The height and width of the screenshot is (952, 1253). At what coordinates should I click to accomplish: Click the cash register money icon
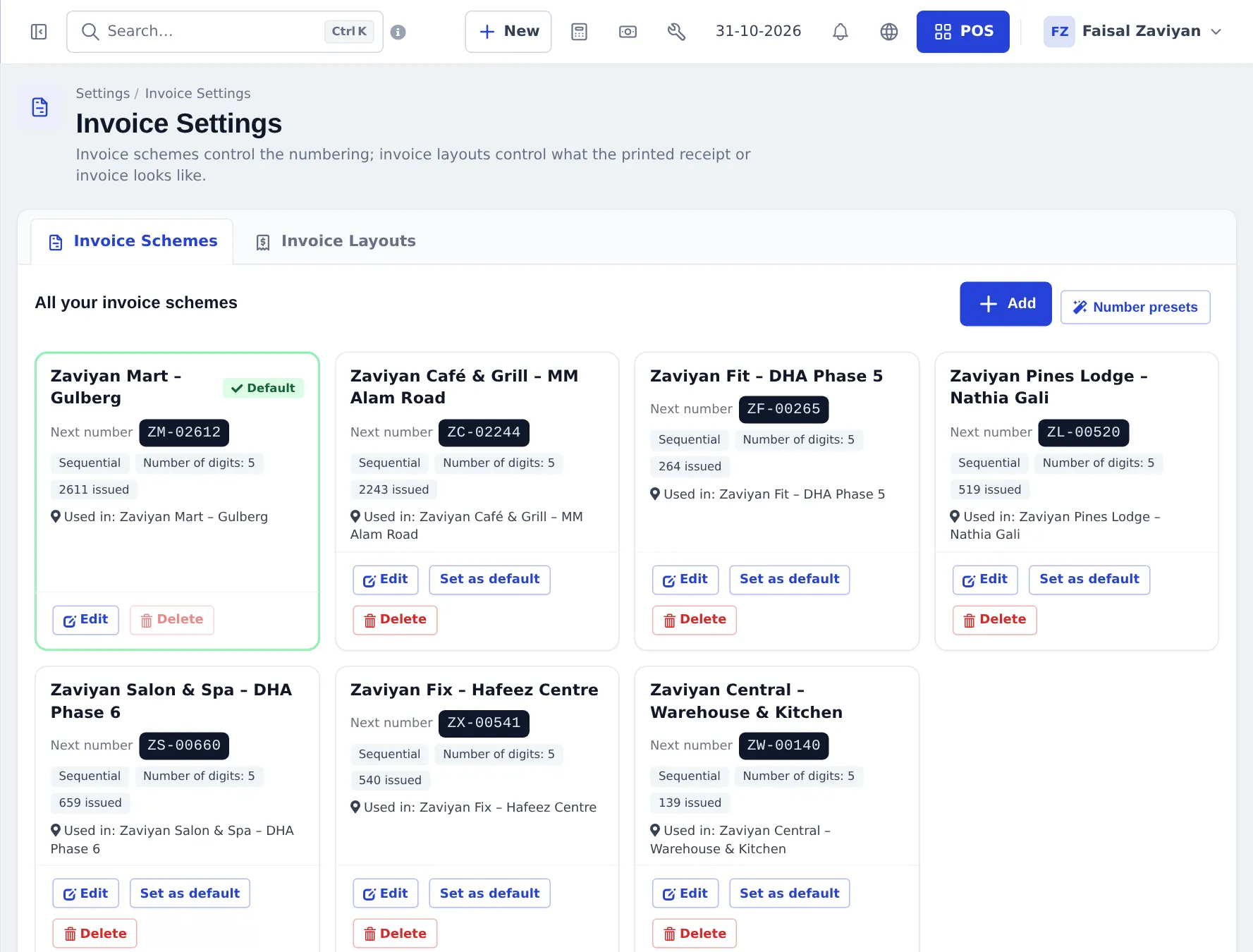coord(628,32)
